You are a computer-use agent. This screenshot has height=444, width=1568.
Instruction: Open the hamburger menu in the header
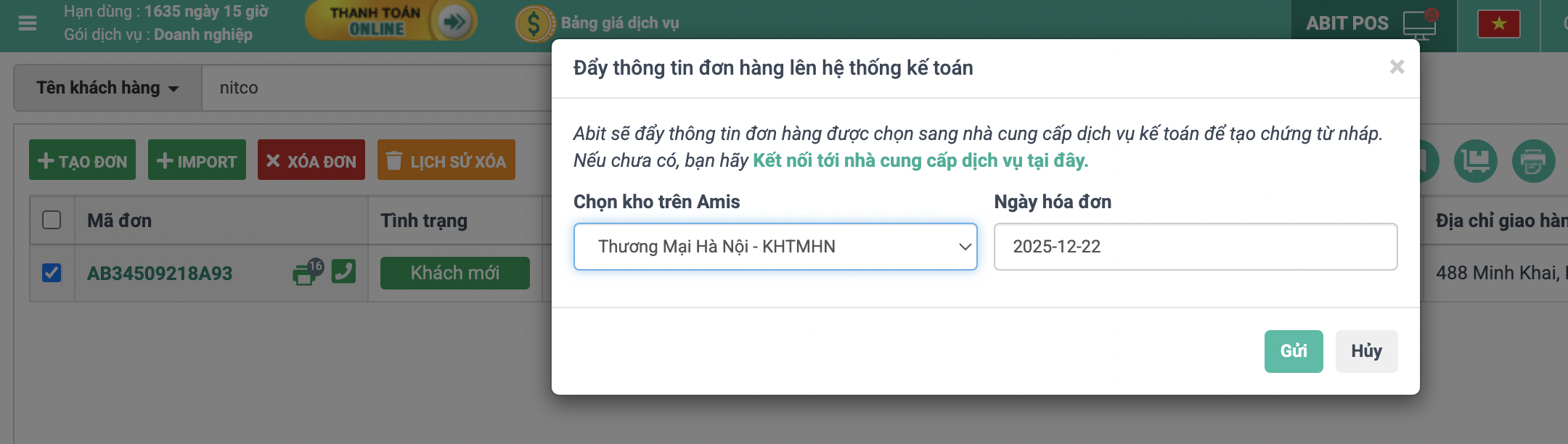28,23
